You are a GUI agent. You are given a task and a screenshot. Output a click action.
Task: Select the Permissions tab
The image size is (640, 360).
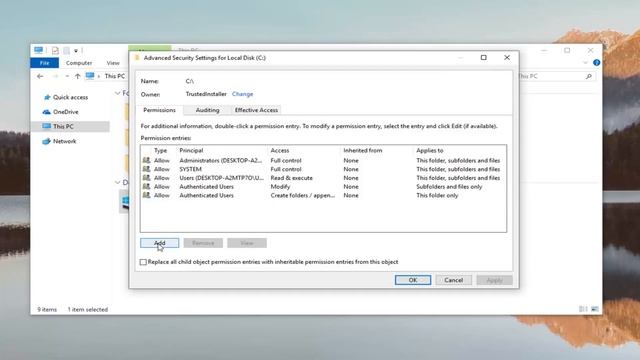pyautogui.click(x=159, y=110)
